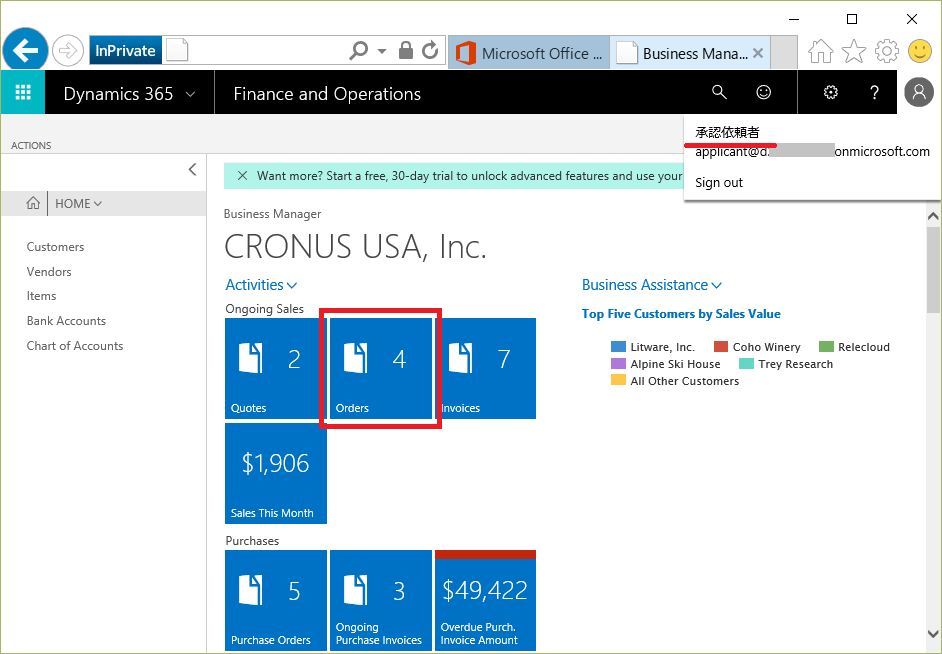Click the browser forward arrow button

pyautogui.click(x=67, y=51)
